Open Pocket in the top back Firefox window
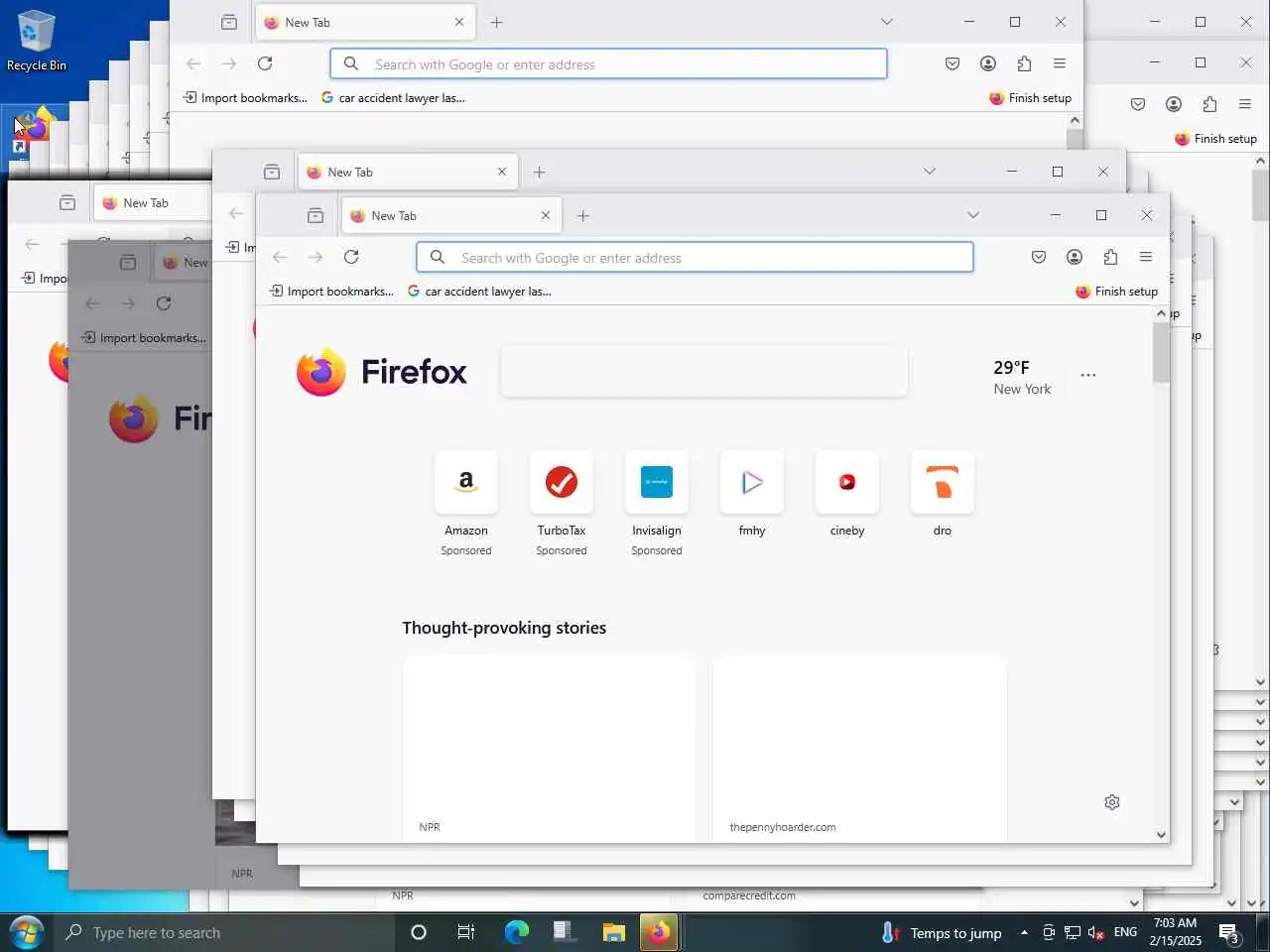Image resolution: width=1270 pixels, height=952 pixels. pos(952,63)
